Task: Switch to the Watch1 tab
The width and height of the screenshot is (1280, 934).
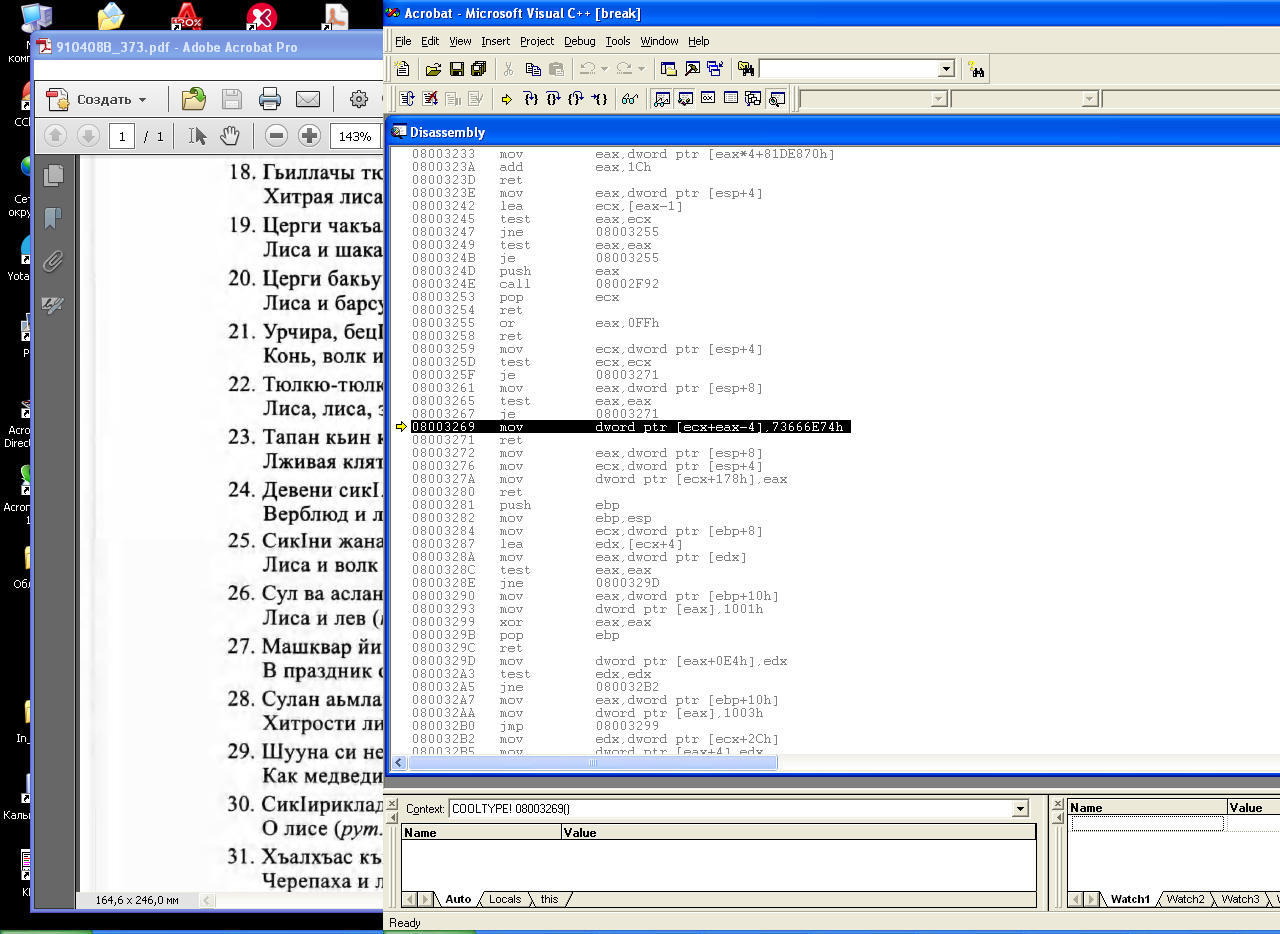Action: point(1130,899)
